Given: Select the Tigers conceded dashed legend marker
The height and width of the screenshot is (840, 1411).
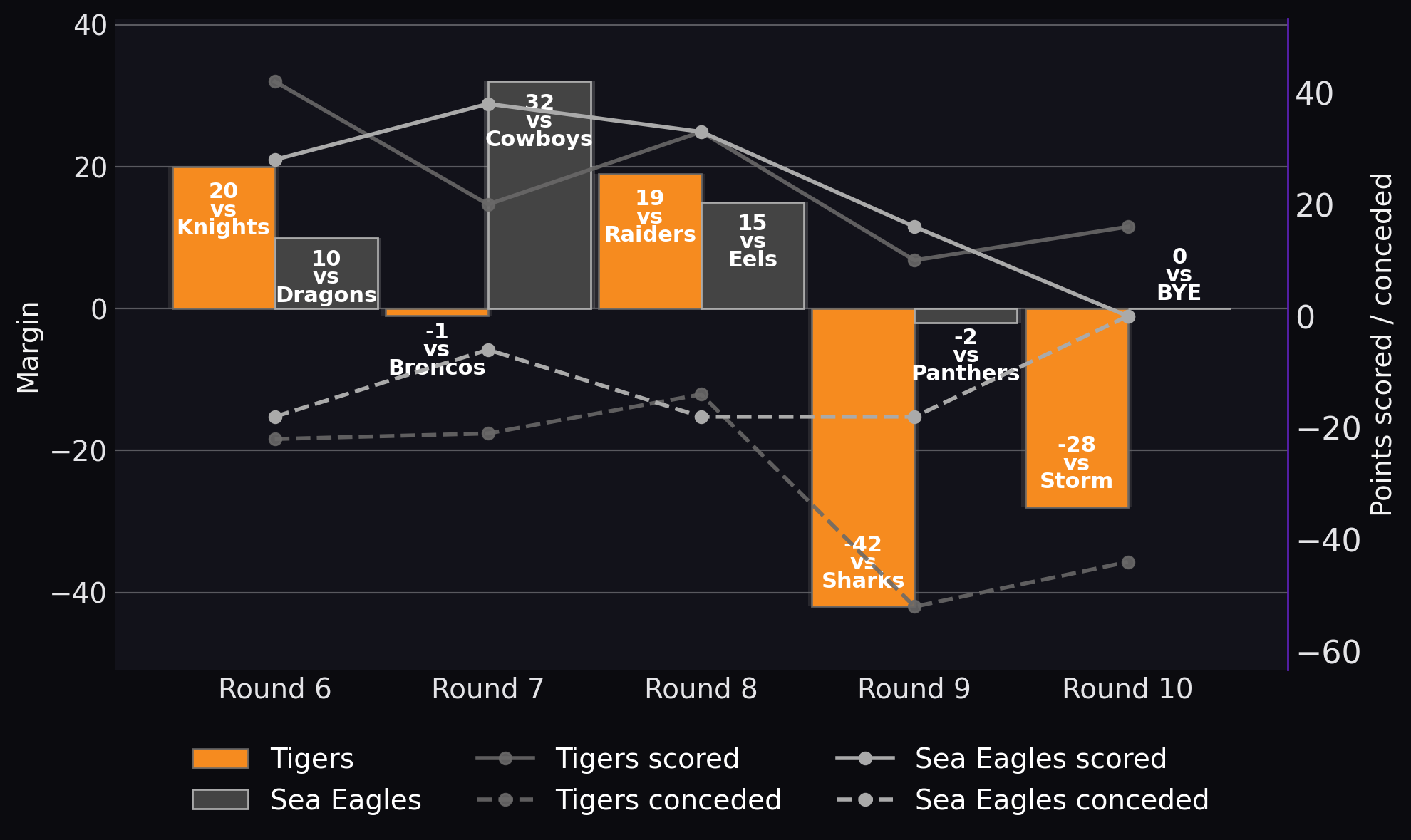Looking at the screenshot, I should pos(505,799).
